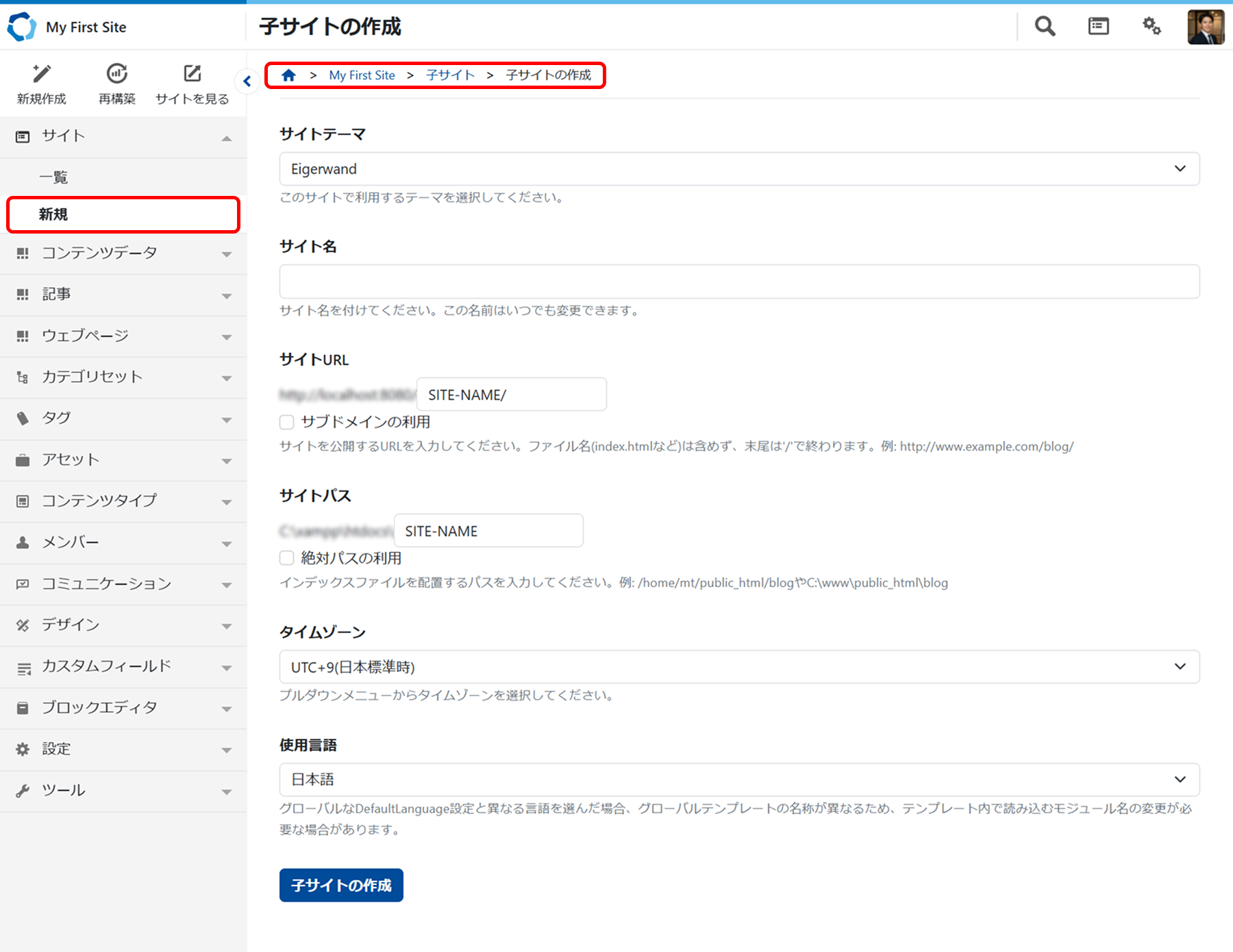
Task: Switch to the 一覧 sidebar item
Action: pyautogui.click(x=55, y=177)
